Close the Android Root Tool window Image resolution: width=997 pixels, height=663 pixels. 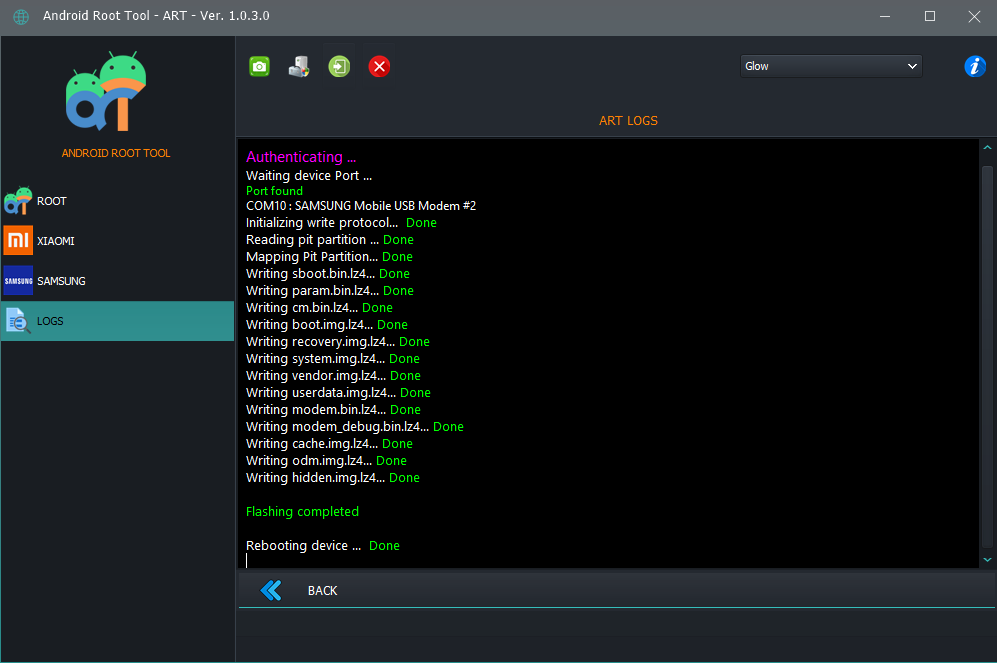(974, 17)
